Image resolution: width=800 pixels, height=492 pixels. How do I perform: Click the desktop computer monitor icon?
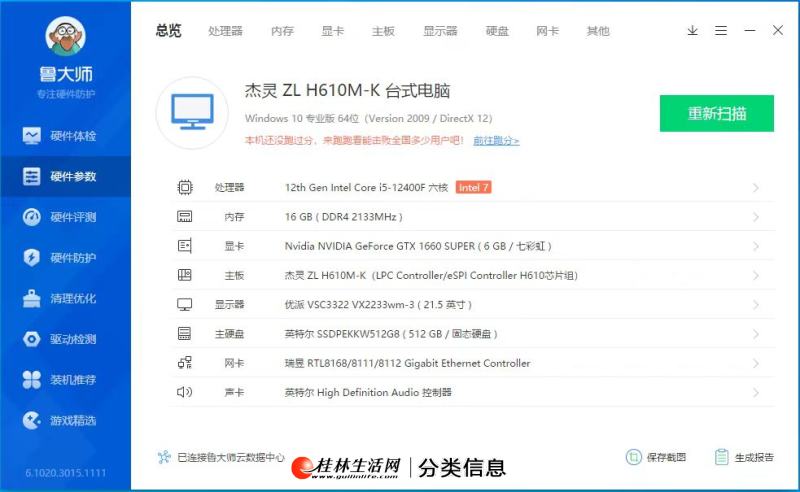point(192,112)
